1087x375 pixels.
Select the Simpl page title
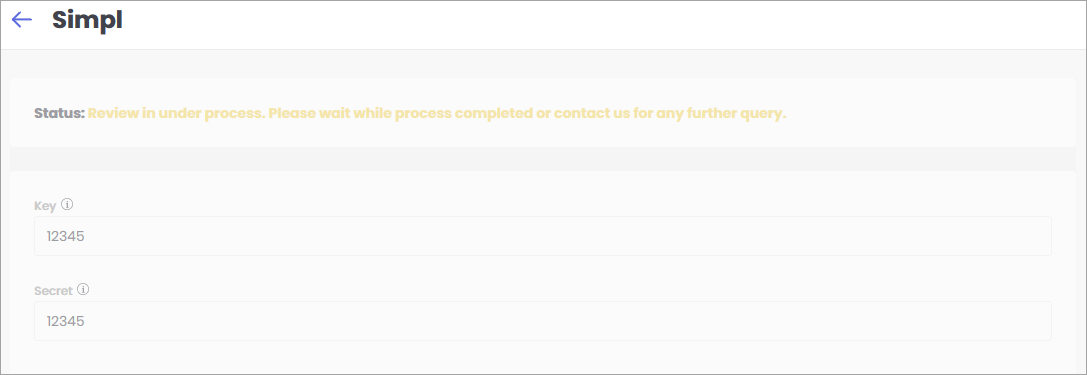pos(87,20)
